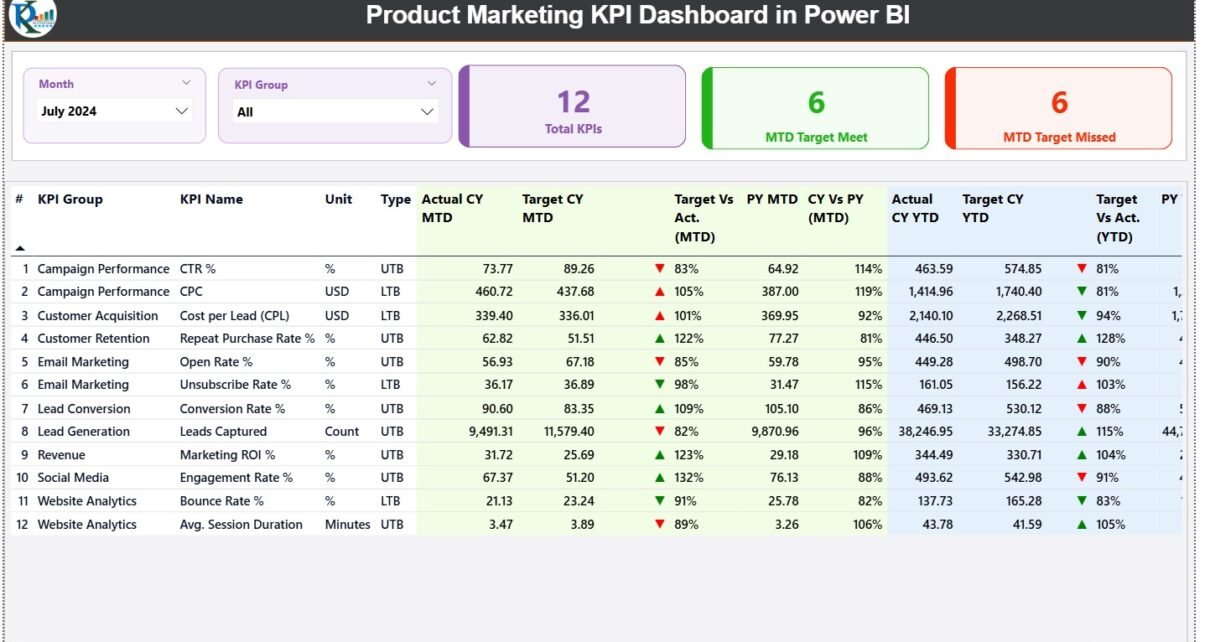Collapse the KPI Group slicer header chevron

(x=432, y=84)
